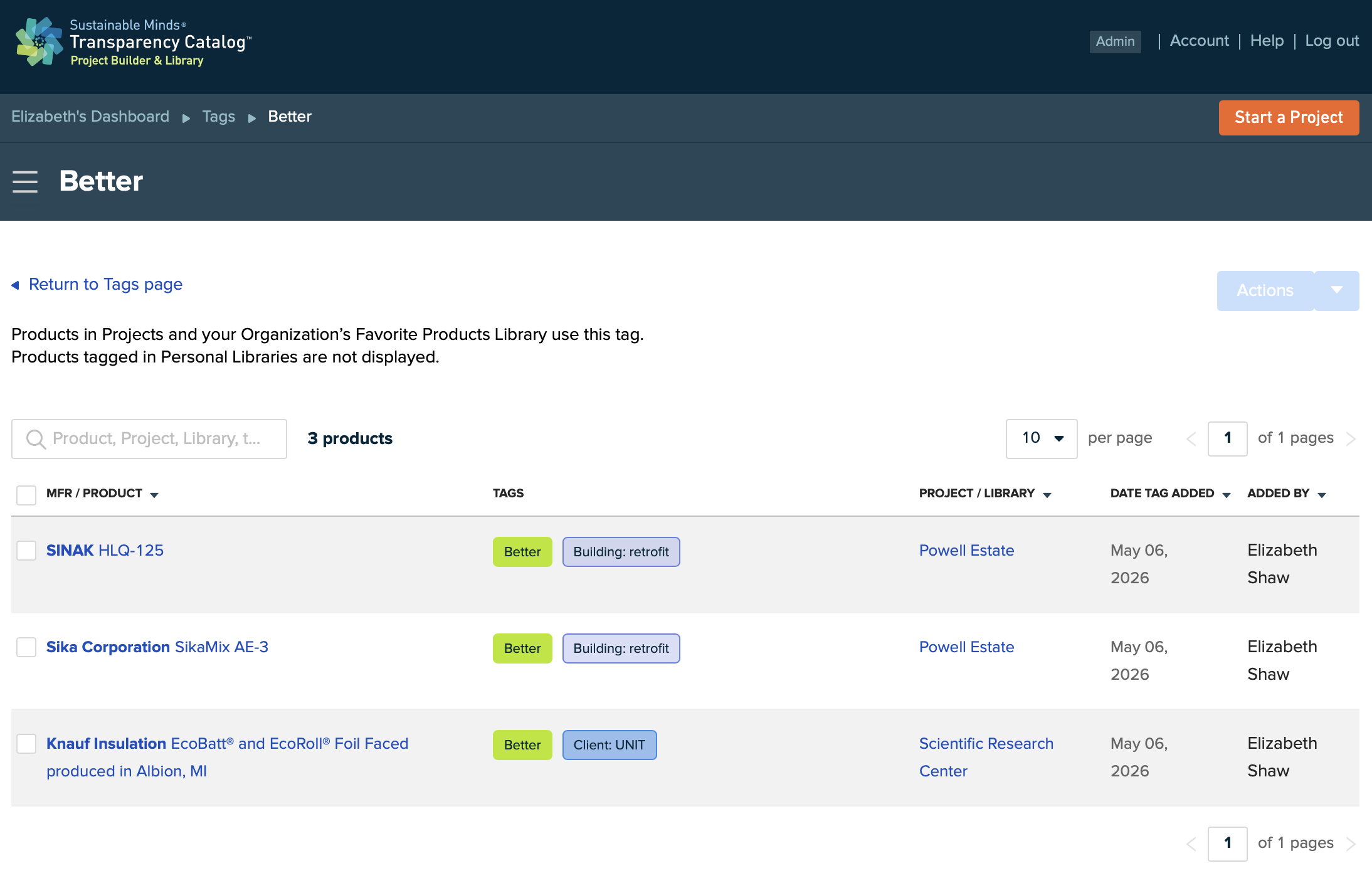Click the Admin badge in header

coord(1115,41)
